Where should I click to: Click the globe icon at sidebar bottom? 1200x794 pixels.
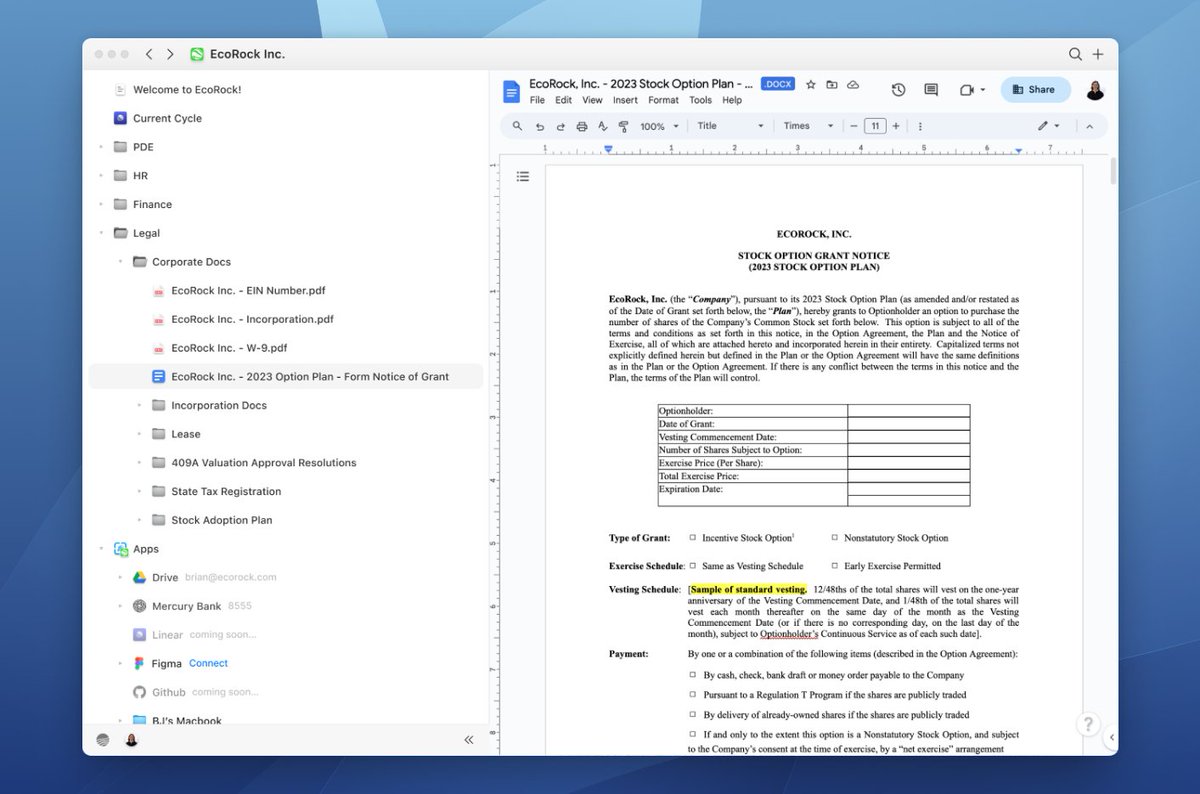coord(103,740)
